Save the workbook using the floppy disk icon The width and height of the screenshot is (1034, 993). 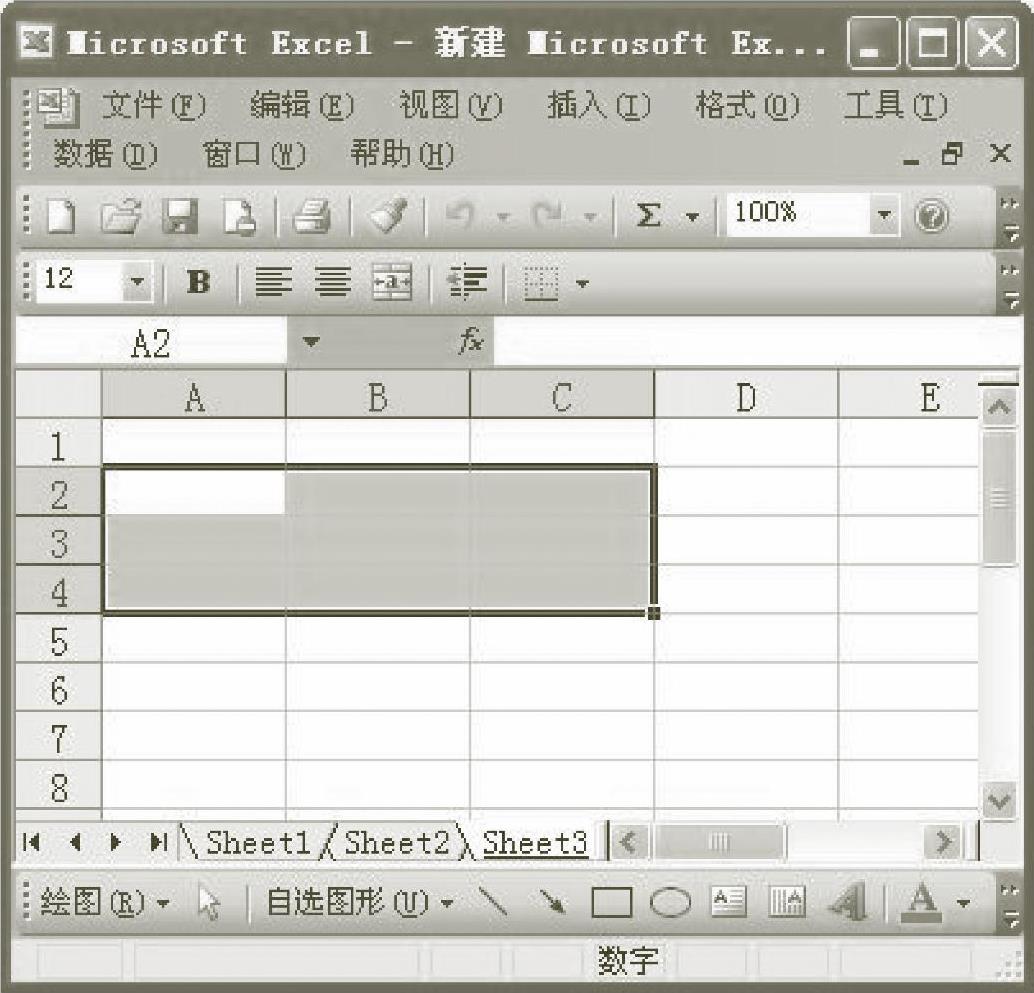click(180, 216)
